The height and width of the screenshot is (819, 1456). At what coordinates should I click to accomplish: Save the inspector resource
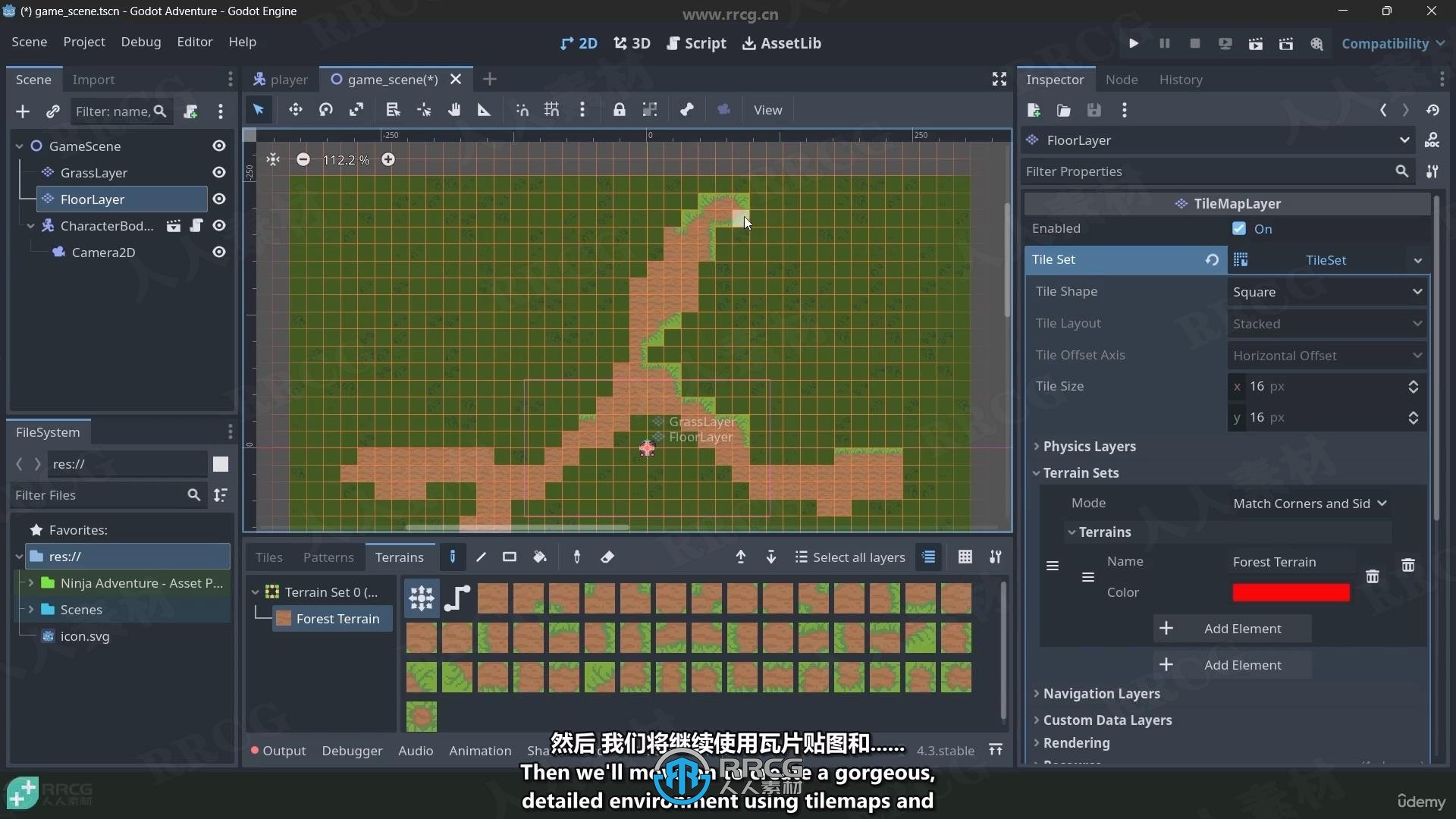(1094, 110)
